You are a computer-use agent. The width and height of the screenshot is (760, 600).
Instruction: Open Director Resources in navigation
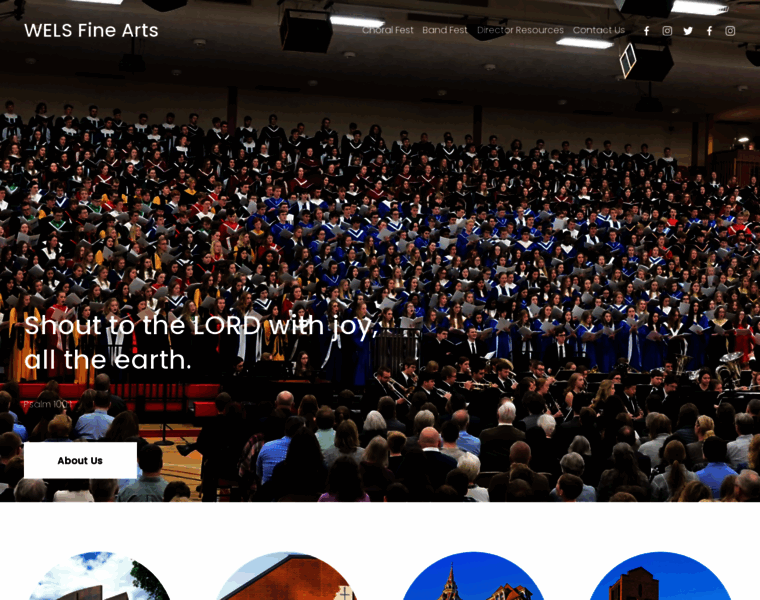(520, 30)
